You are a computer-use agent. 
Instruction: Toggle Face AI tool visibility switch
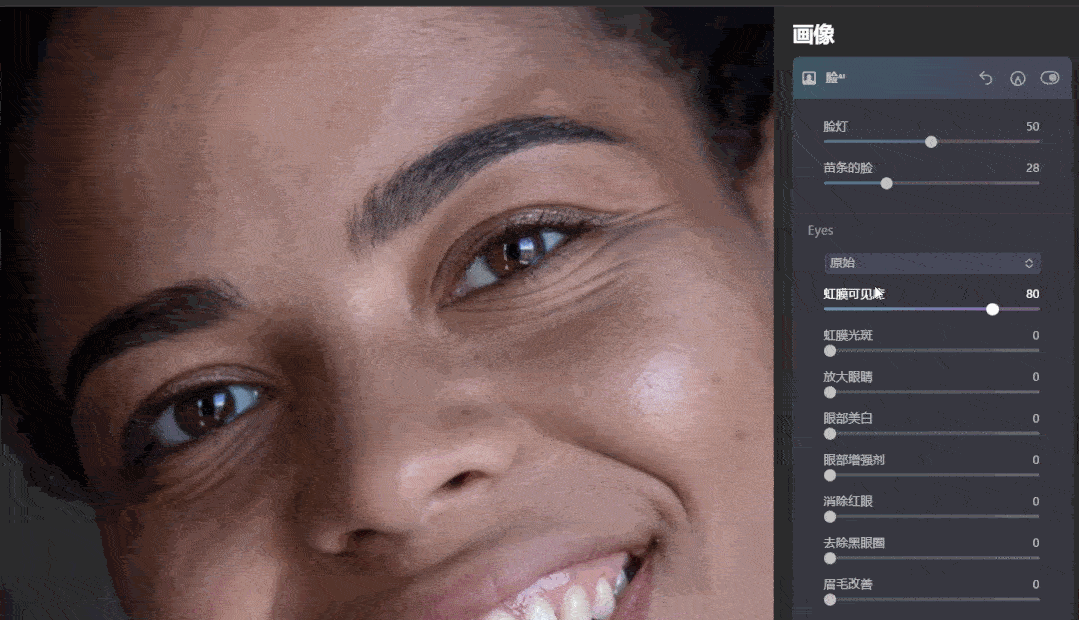coord(1049,78)
